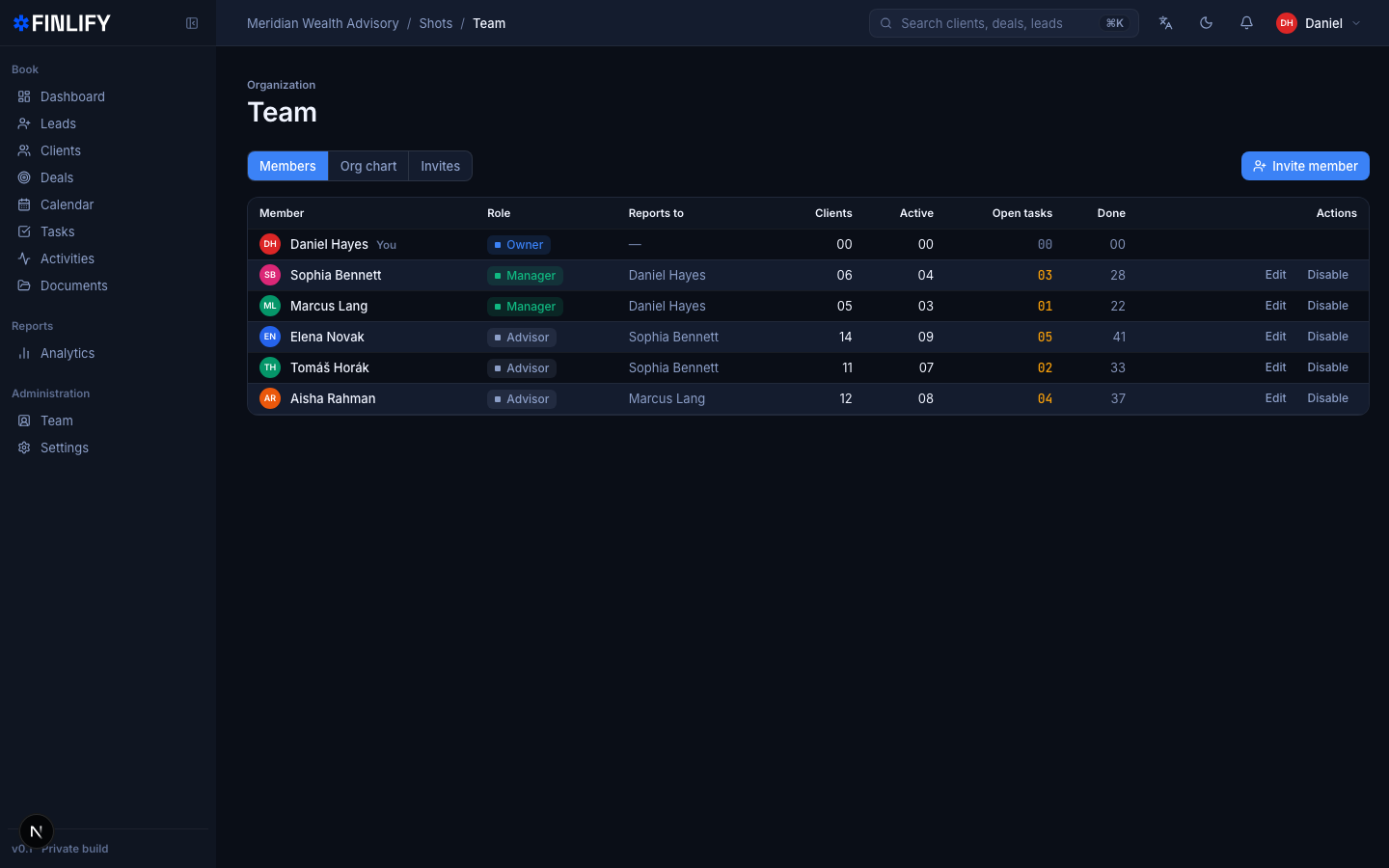Screen dimensions: 1389x868
Task: Click the AR avatar for Aisha Rahman
Action: pos(270,398)
